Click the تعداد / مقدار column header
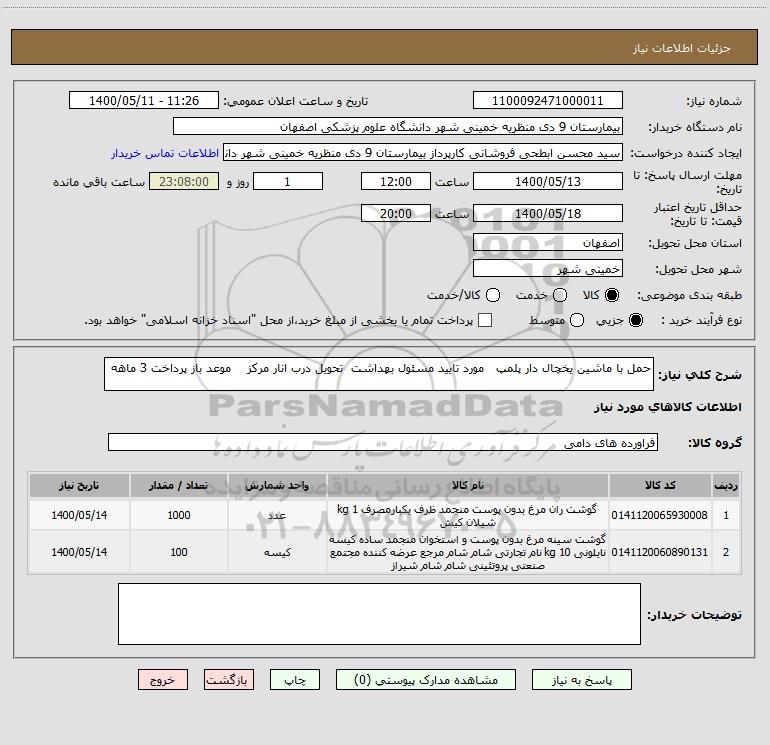Screen dimensions: 770x745 (x=179, y=486)
